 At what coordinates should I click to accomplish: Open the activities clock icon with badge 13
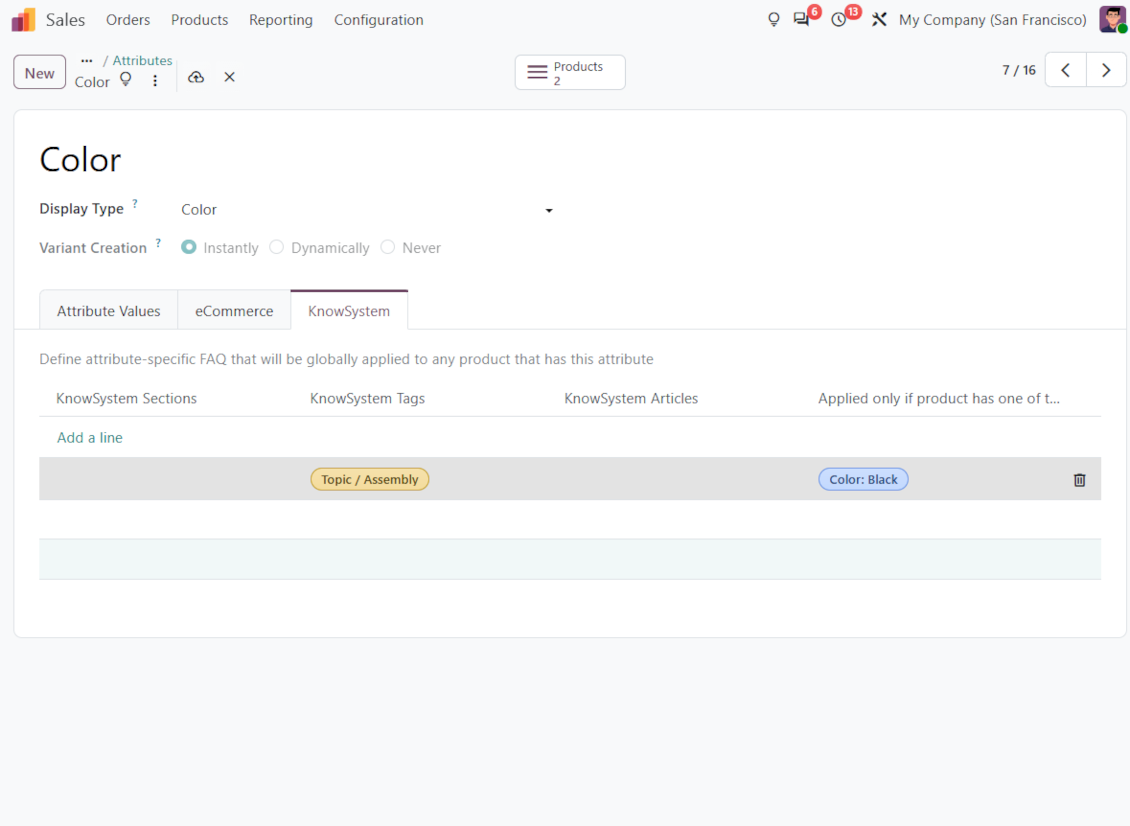pos(839,19)
